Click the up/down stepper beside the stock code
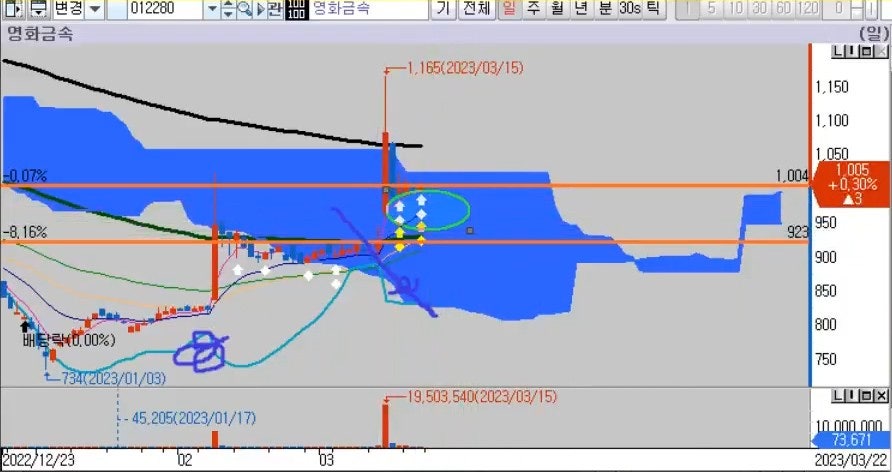The width and height of the screenshot is (892, 472). 228,9
